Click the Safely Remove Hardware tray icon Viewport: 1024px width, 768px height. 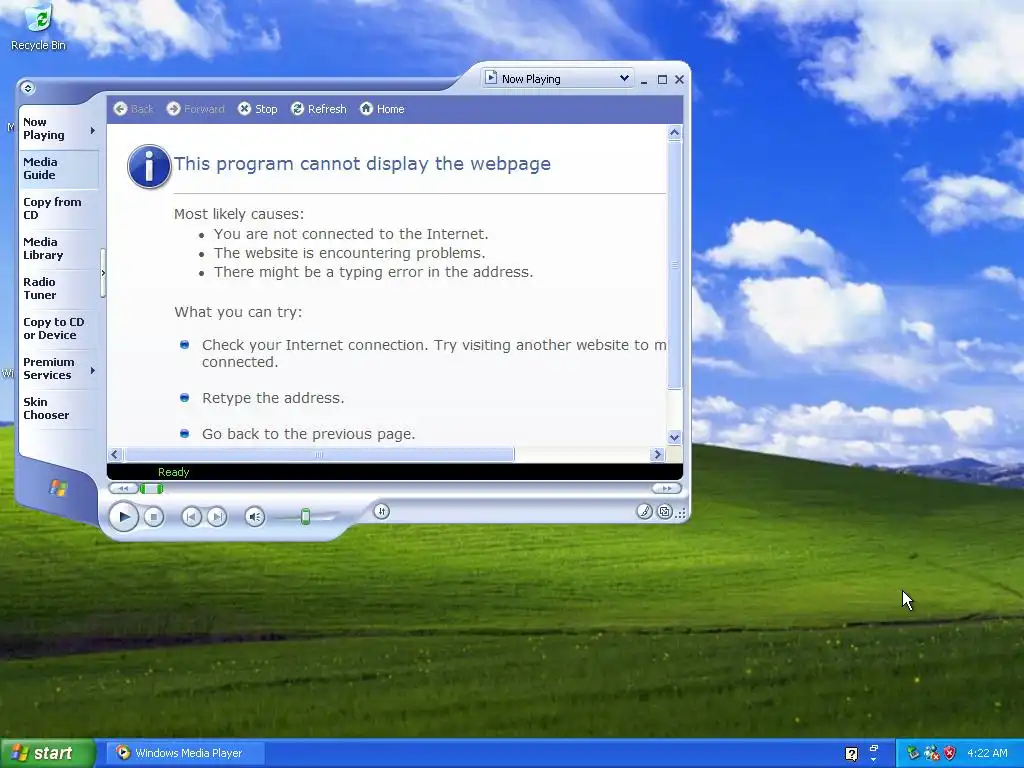[x=913, y=754]
